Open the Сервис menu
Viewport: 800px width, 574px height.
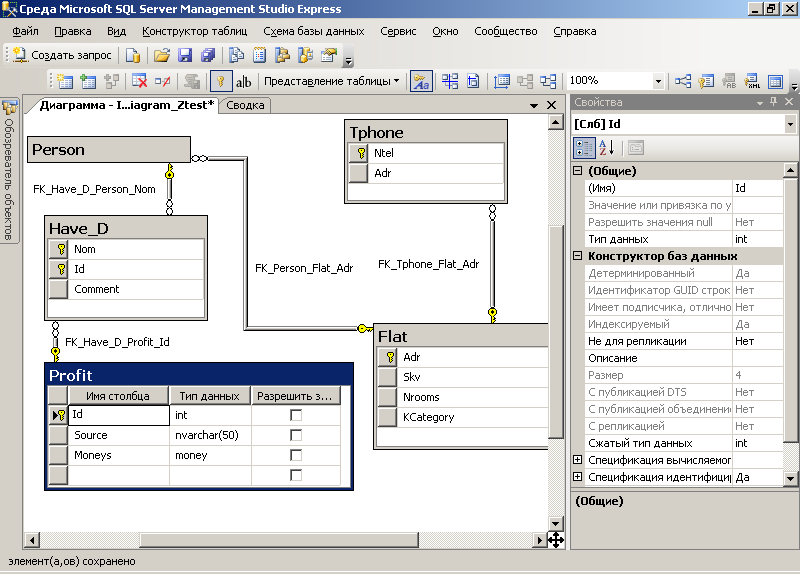point(398,31)
